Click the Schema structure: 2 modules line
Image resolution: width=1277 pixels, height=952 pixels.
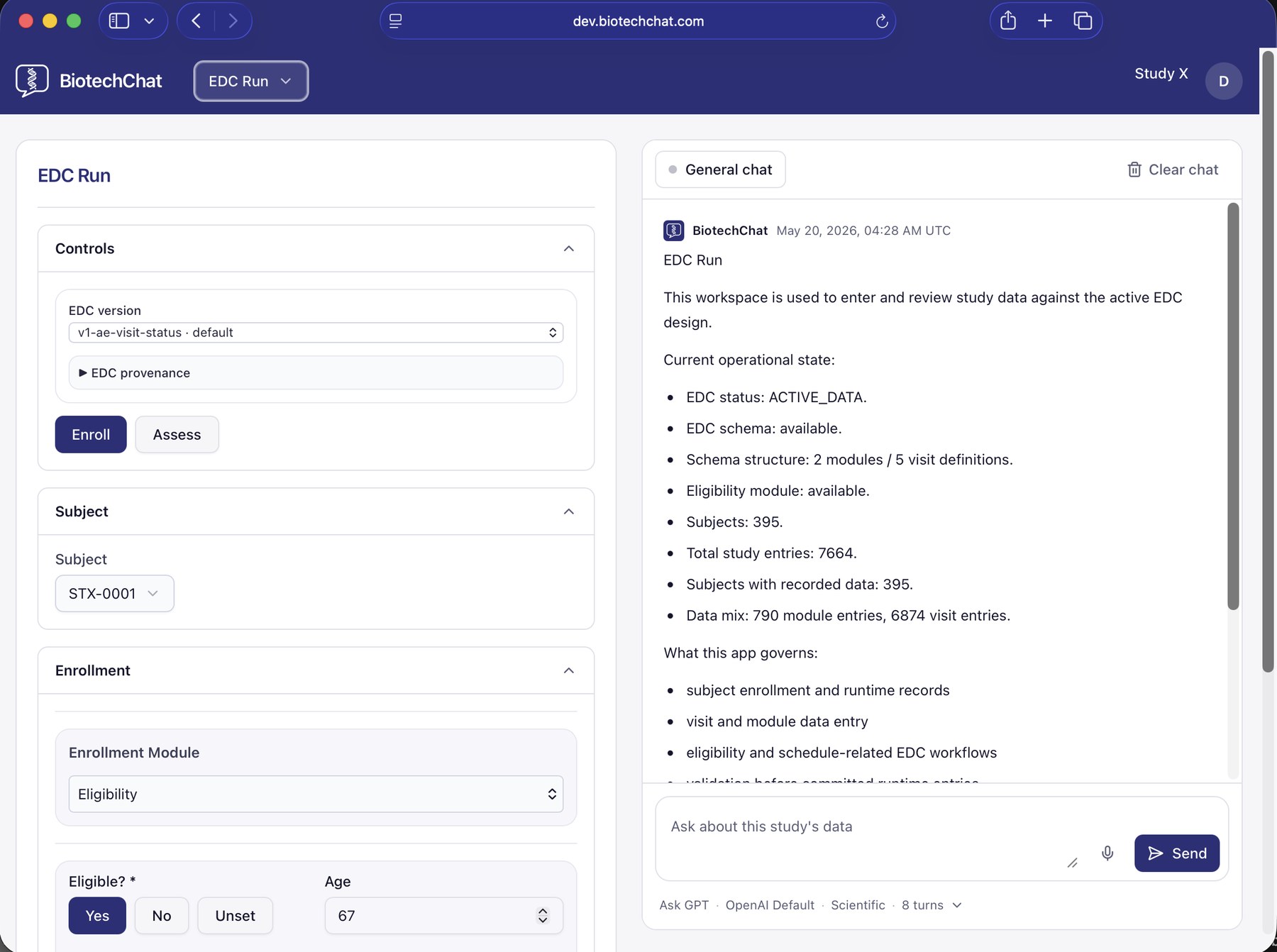pos(849,460)
